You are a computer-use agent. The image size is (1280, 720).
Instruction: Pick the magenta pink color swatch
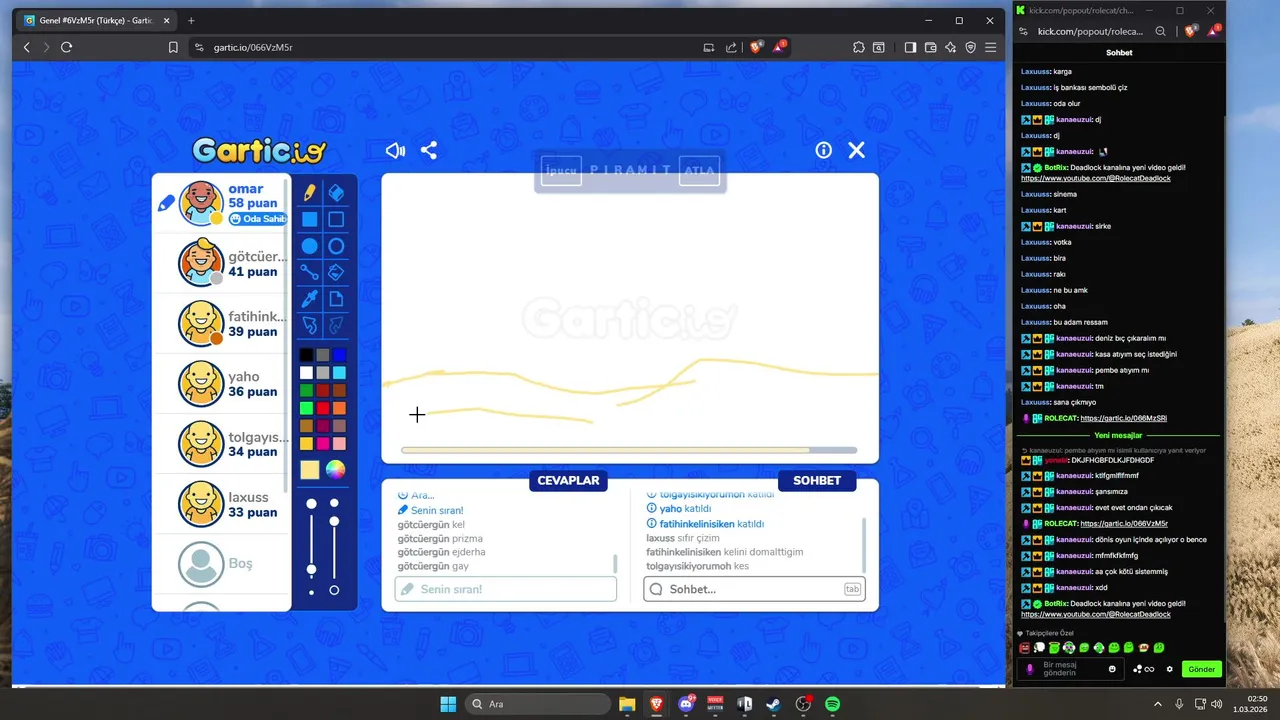coord(323,444)
